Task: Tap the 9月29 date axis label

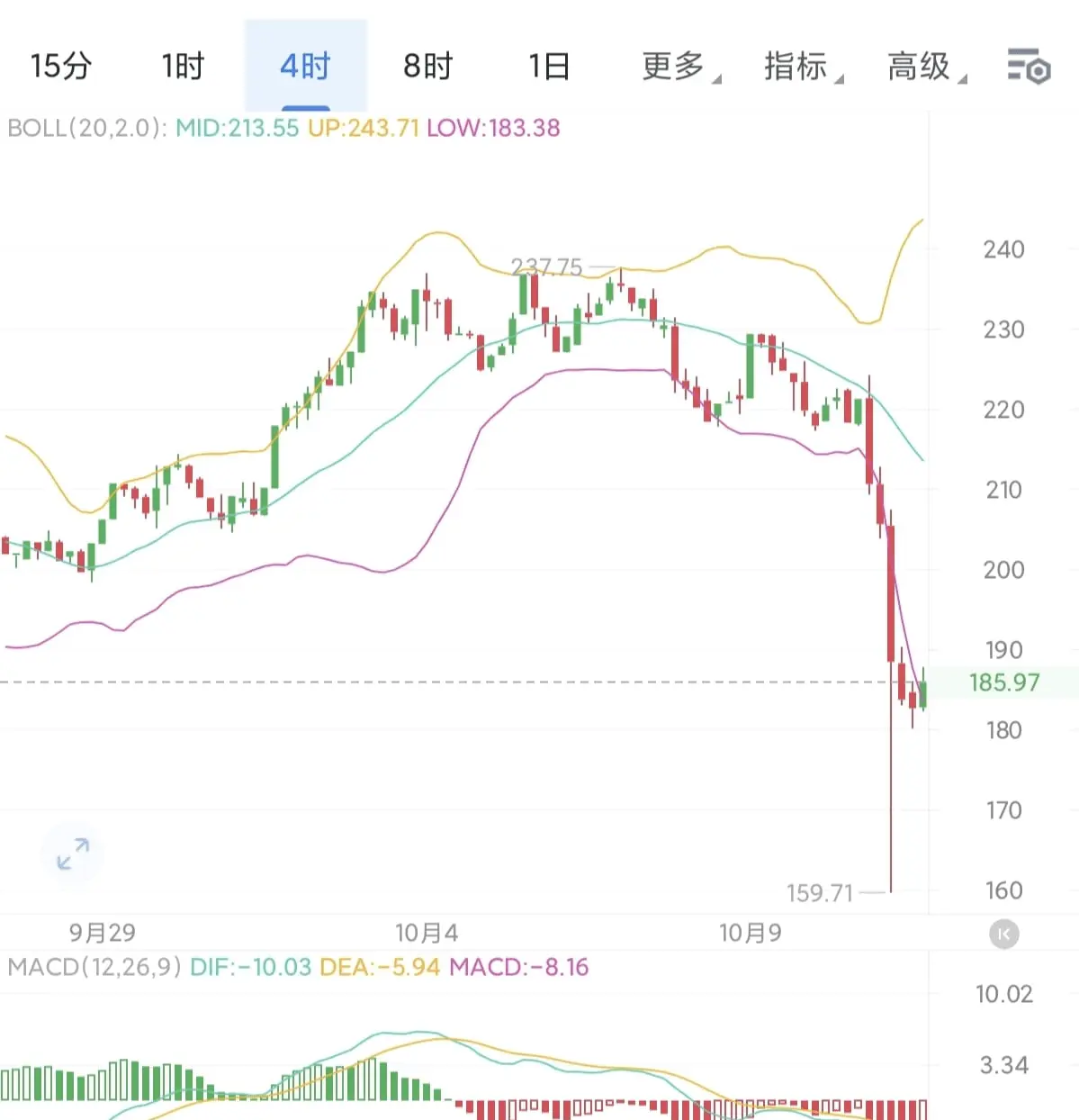Action: pyautogui.click(x=102, y=933)
